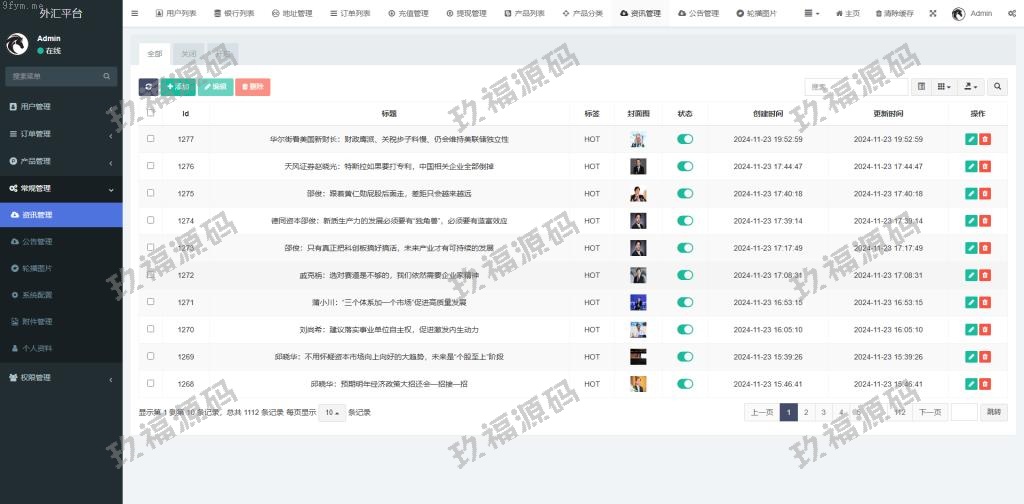Edit row 1277 with pencil icon
The height and width of the screenshot is (504, 1024).
click(971, 139)
